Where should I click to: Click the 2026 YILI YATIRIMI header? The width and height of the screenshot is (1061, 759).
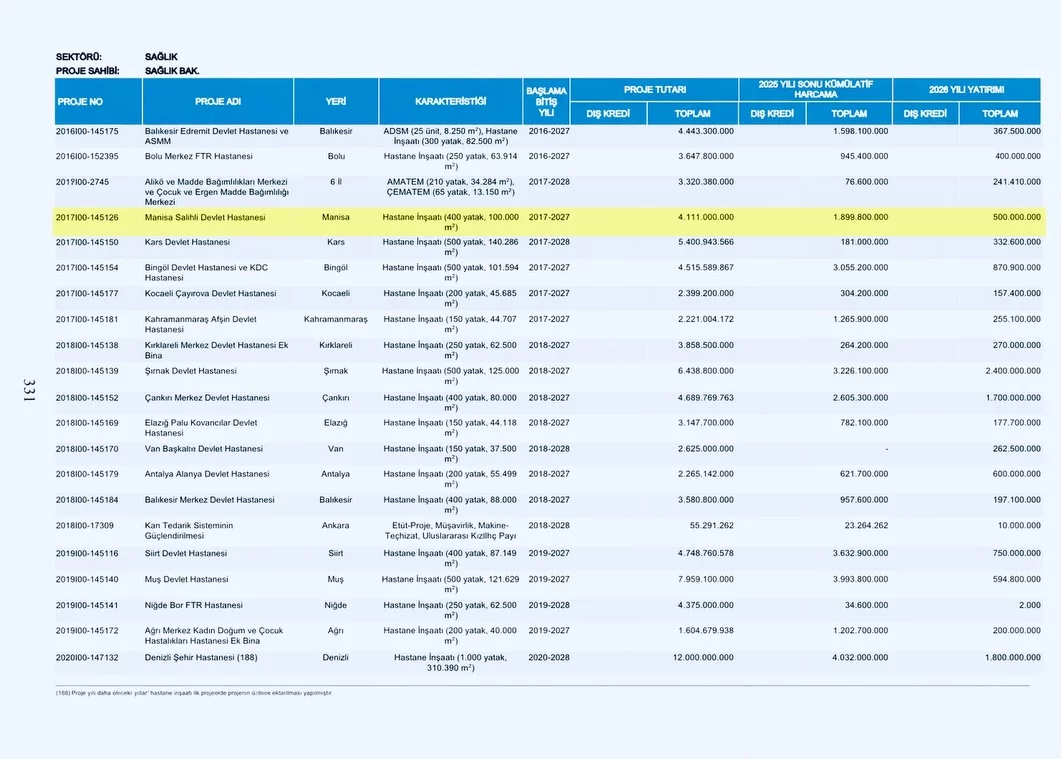click(x=966, y=89)
